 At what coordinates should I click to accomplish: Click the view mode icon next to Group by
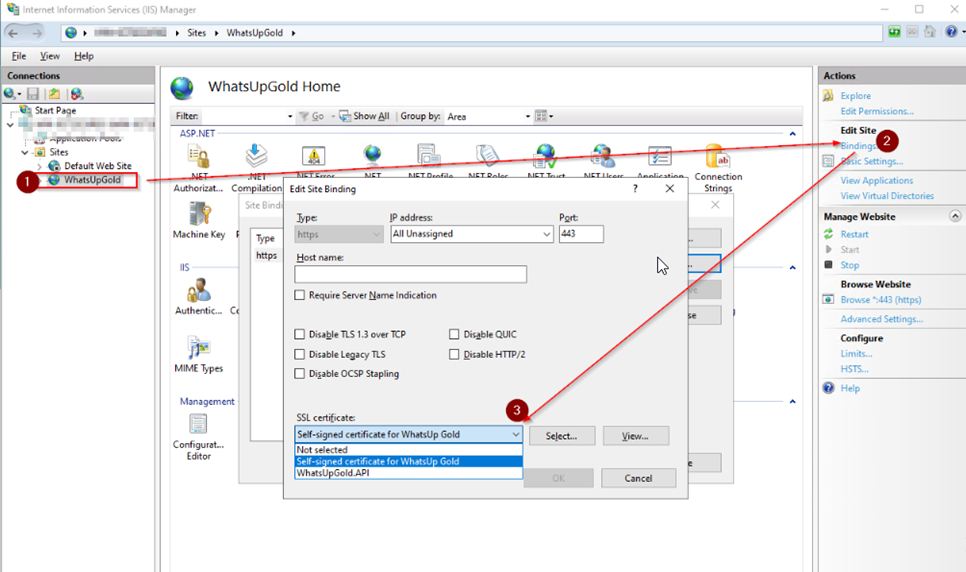pyautogui.click(x=543, y=116)
